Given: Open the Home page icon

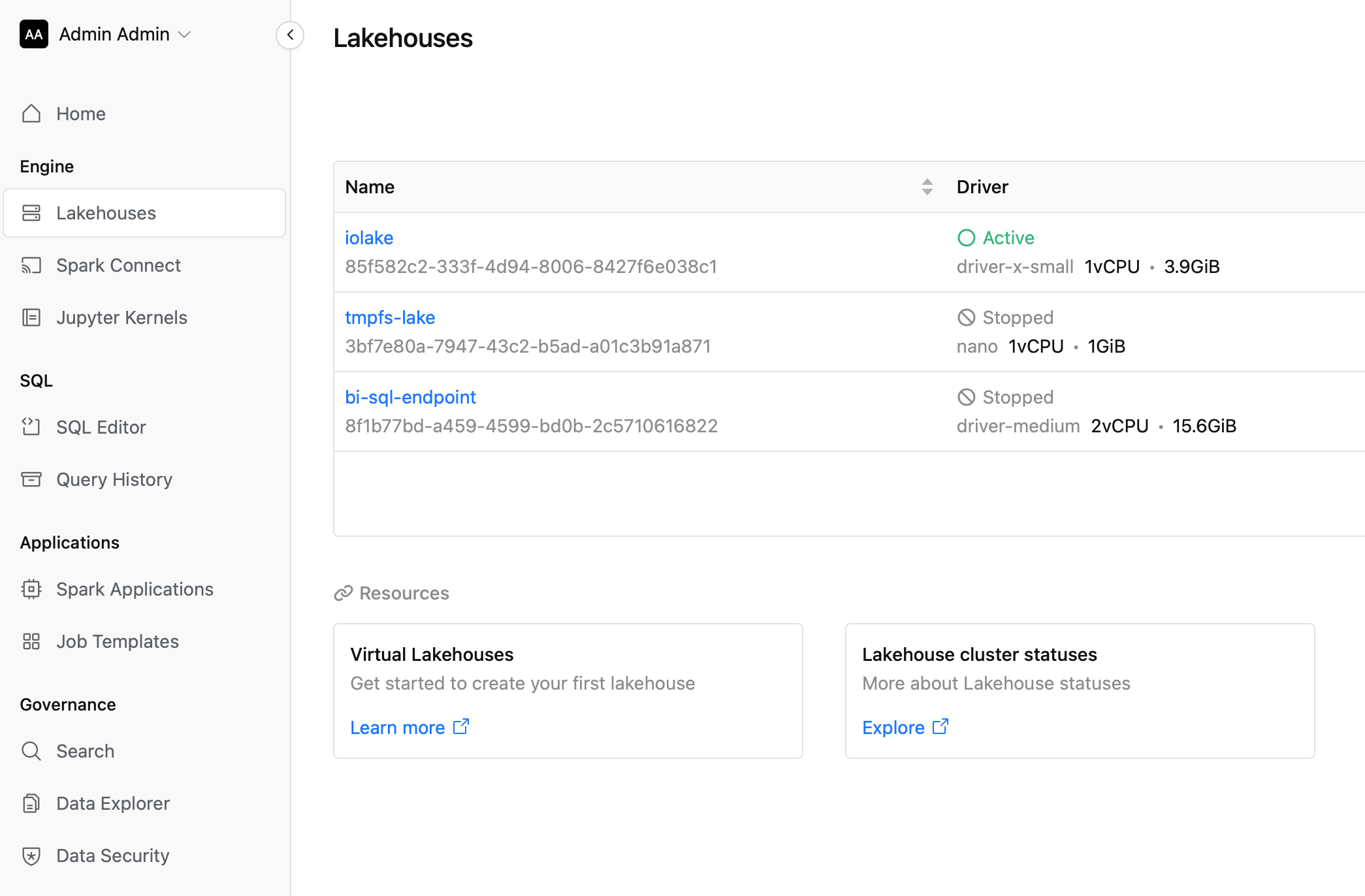Looking at the screenshot, I should click(x=31, y=114).
